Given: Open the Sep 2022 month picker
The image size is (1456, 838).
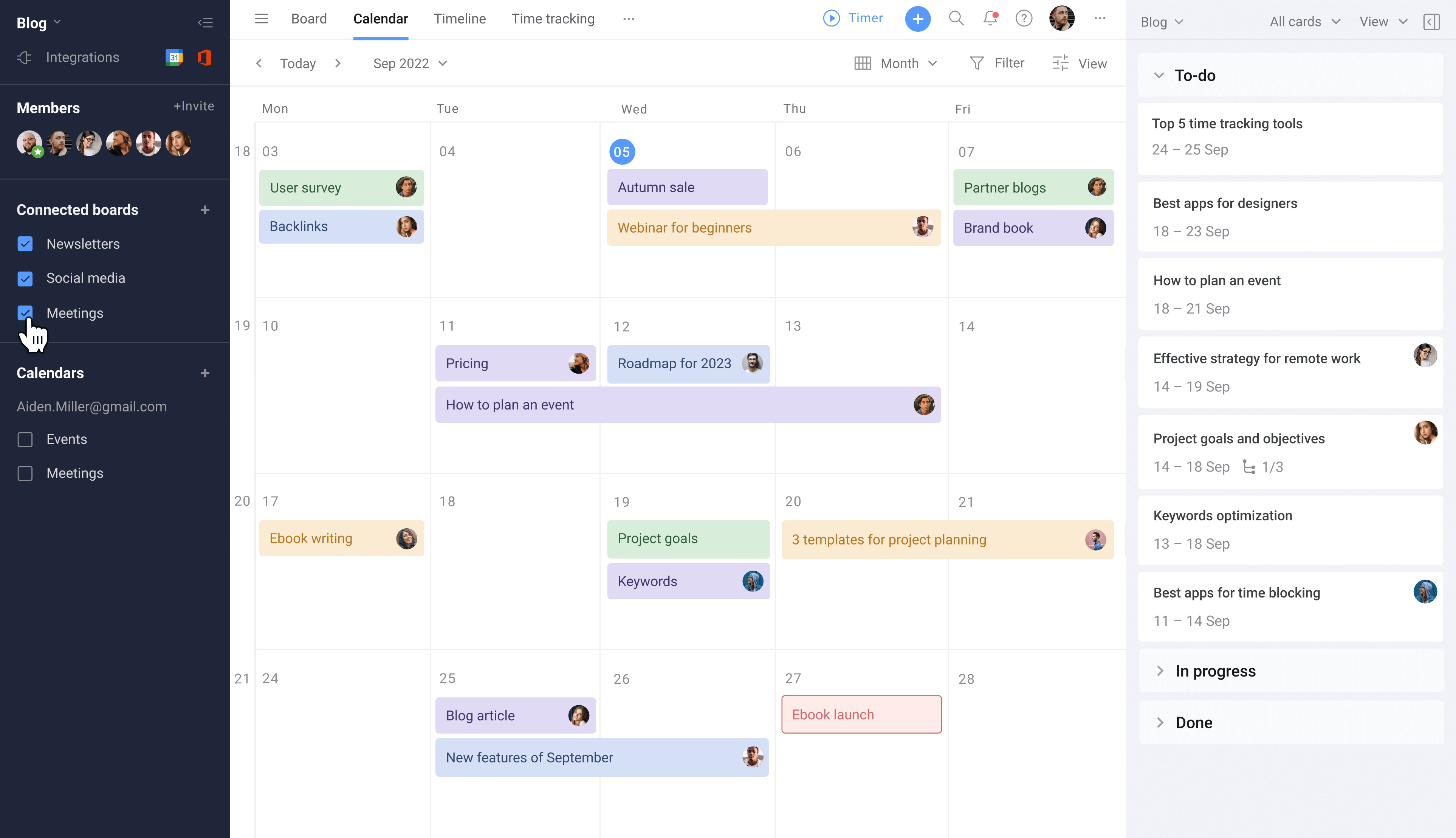Looking at the screenshot, I should (410, 63).
